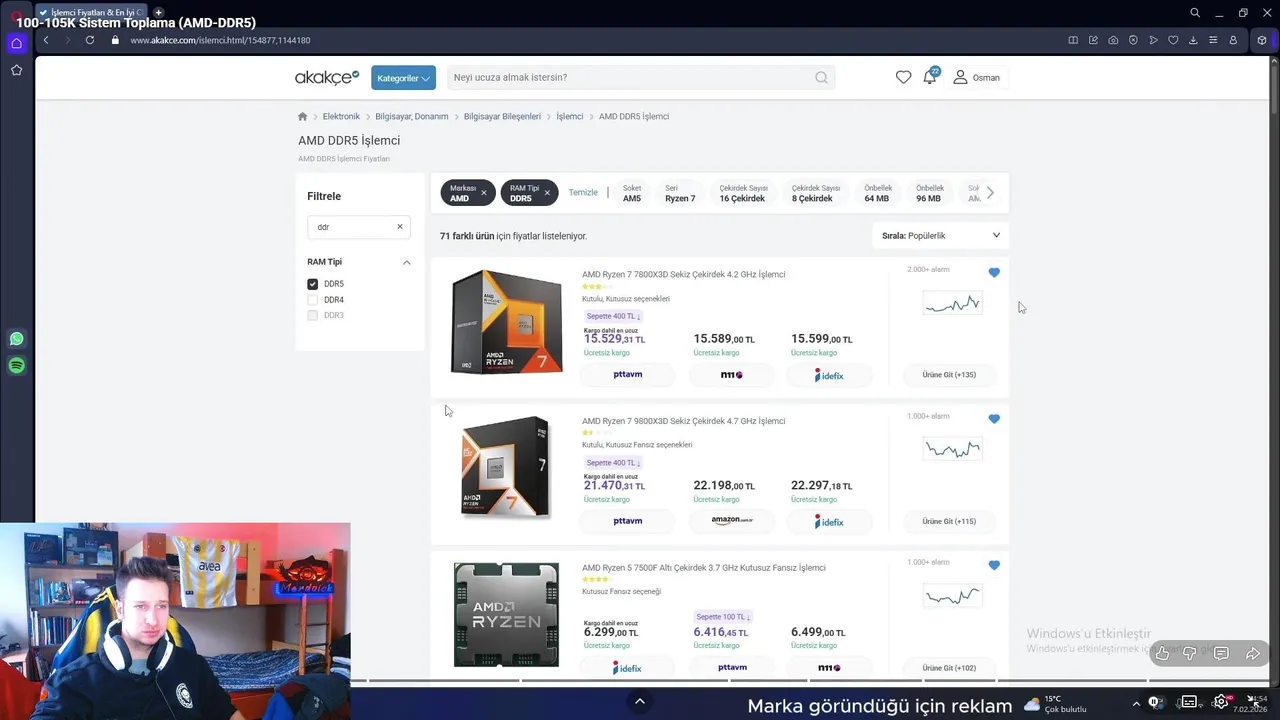Screen dimensions: 1280x720
Task: Select the 16 Çekirdek filter chip
Action: click(x=743, y=193)
